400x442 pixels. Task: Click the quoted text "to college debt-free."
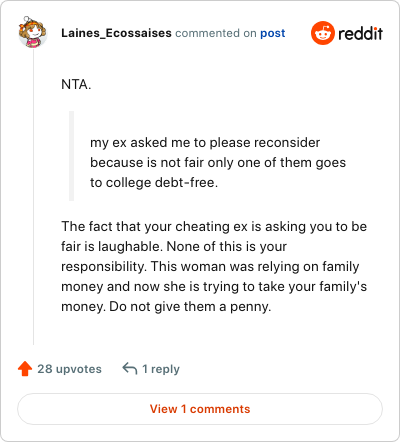pos(154,183)
